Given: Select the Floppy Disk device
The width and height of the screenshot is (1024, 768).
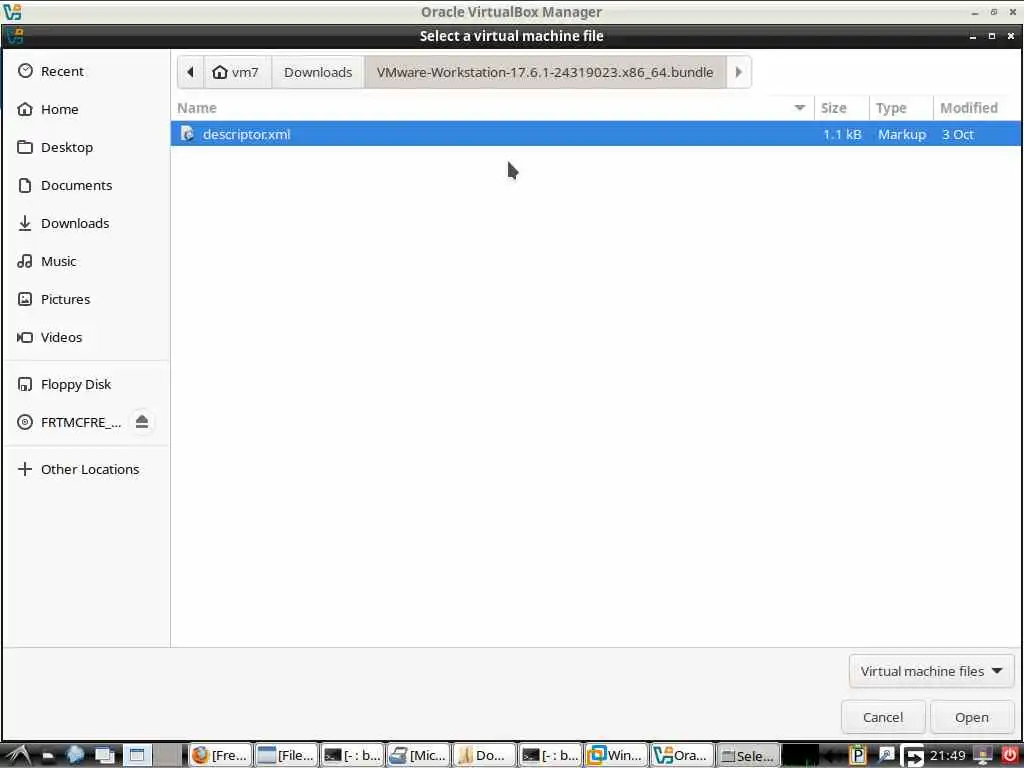Looking at the screenshot, I should pyautogui.click(x=86, y=384).
